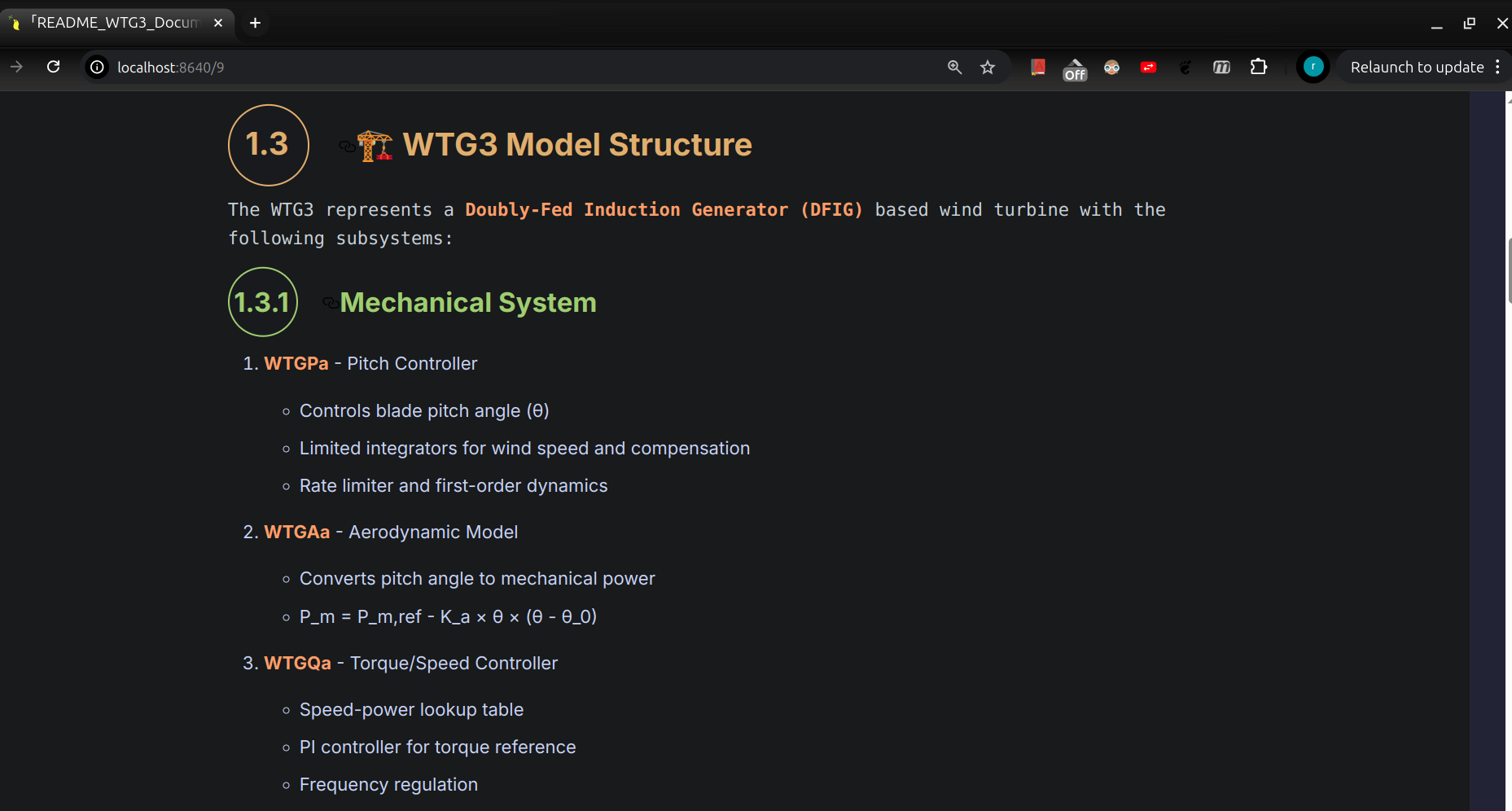This screenshot has height=811, width=1512.
Task: Click 'PI controller for torque reference' bullet
Action: (x=437, y=747)
